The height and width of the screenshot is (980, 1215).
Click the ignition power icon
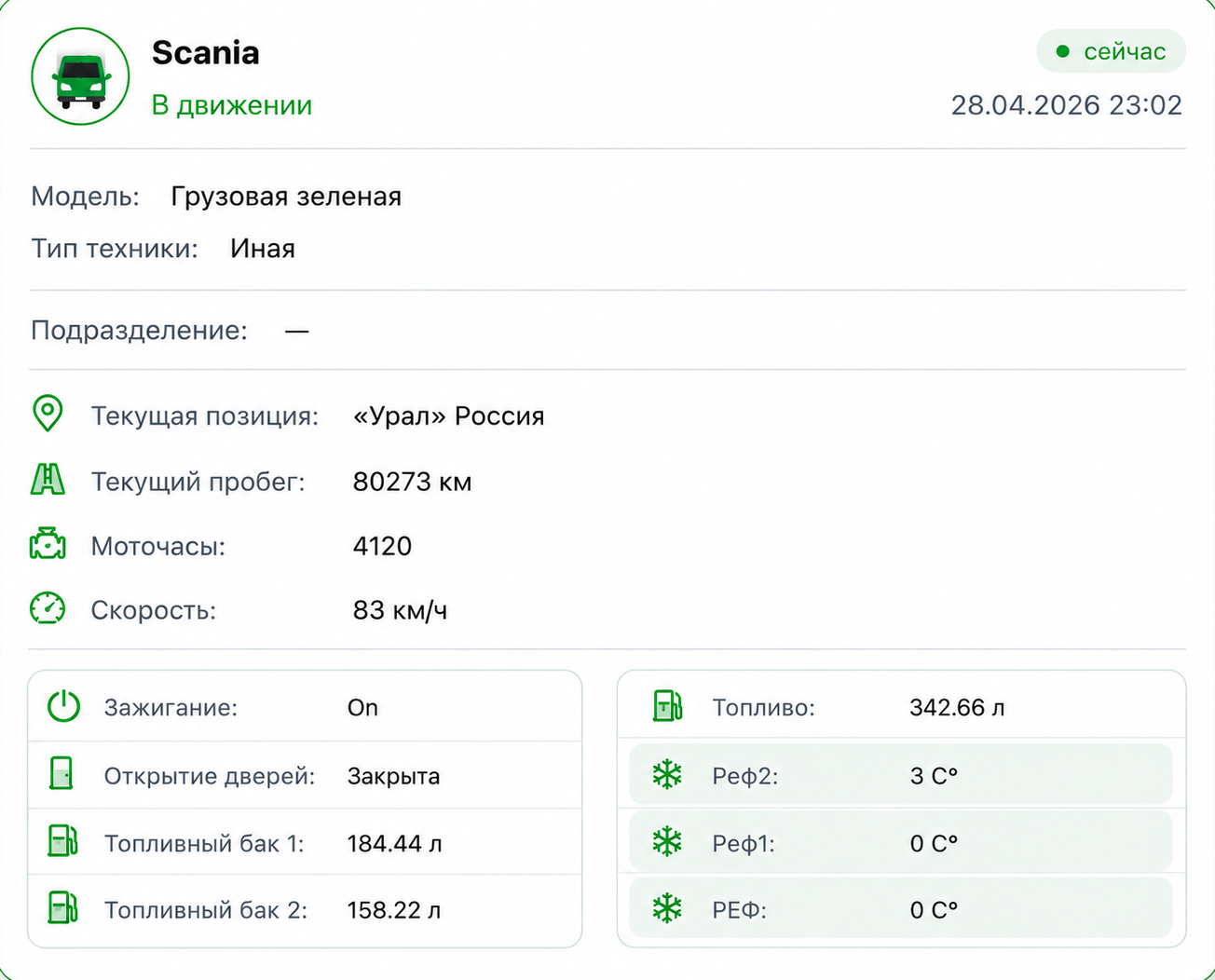63,706
